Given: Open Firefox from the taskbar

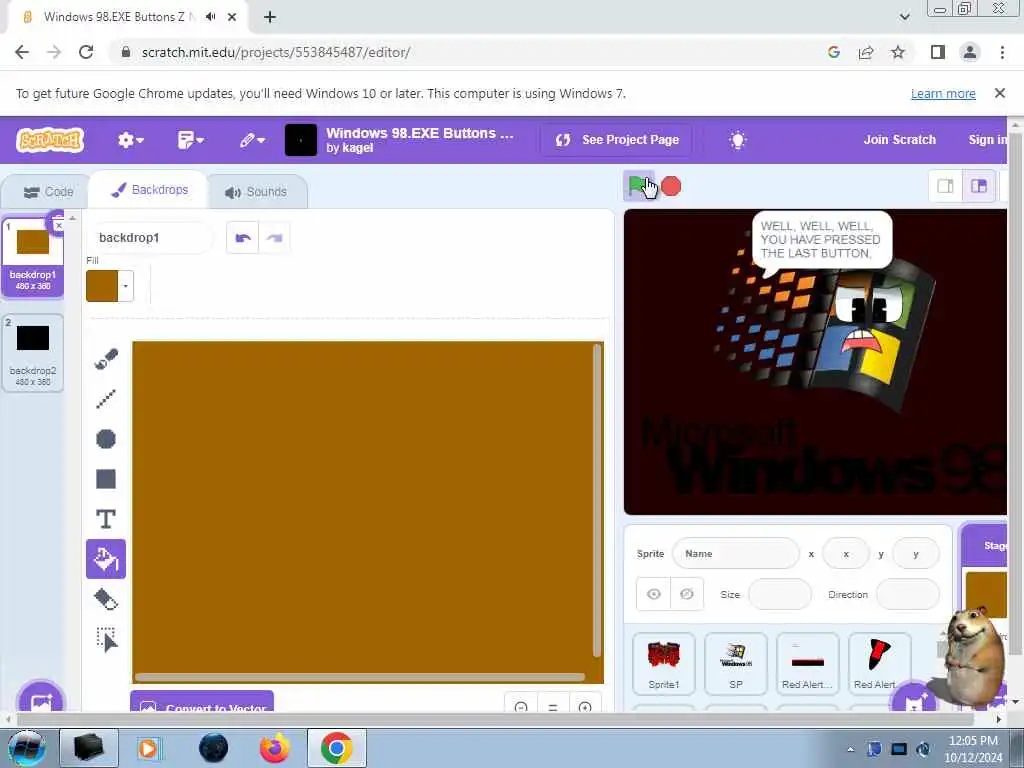Looking at the screenshot, I should click(275, 748).
